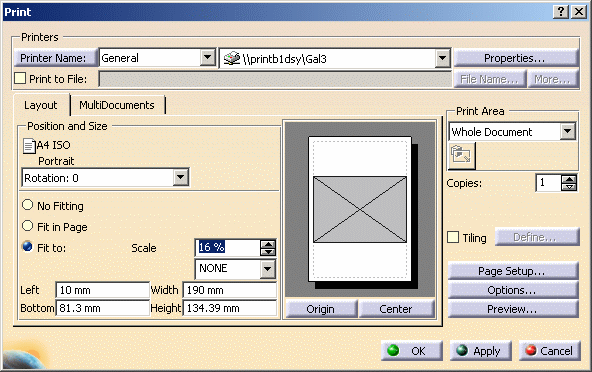
Task: Open the General printer group dropdown
Action: pyautogui.click(x=207, y=58)
